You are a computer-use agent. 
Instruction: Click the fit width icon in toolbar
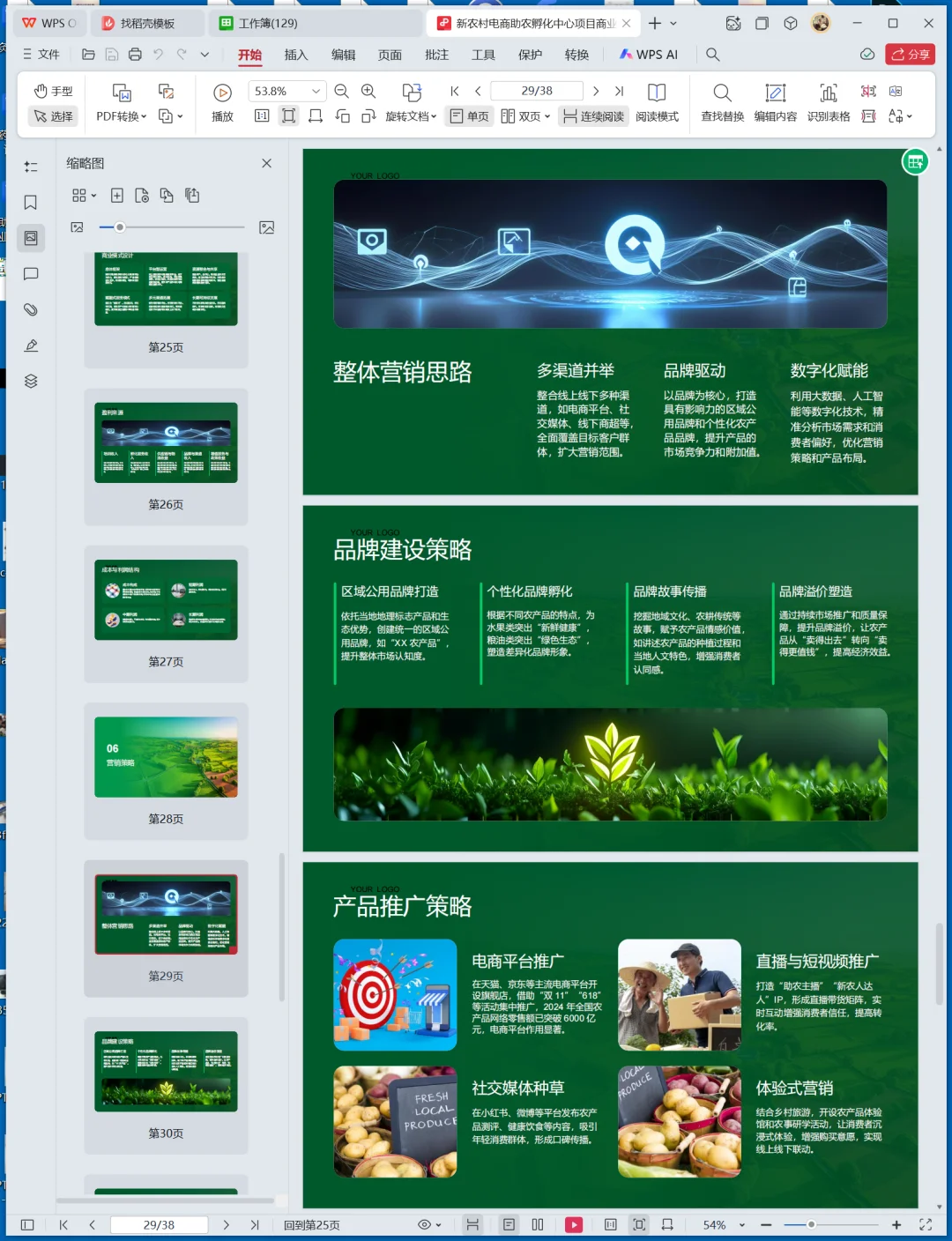coord(316,115)
